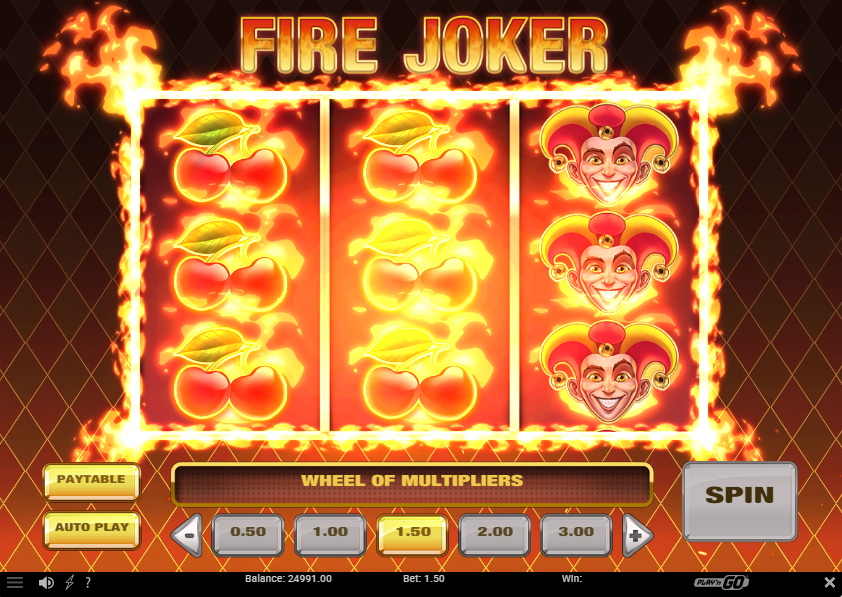Select the 0.50 bet value
This screenshot has height=597, width=842.
coord(248,534)
